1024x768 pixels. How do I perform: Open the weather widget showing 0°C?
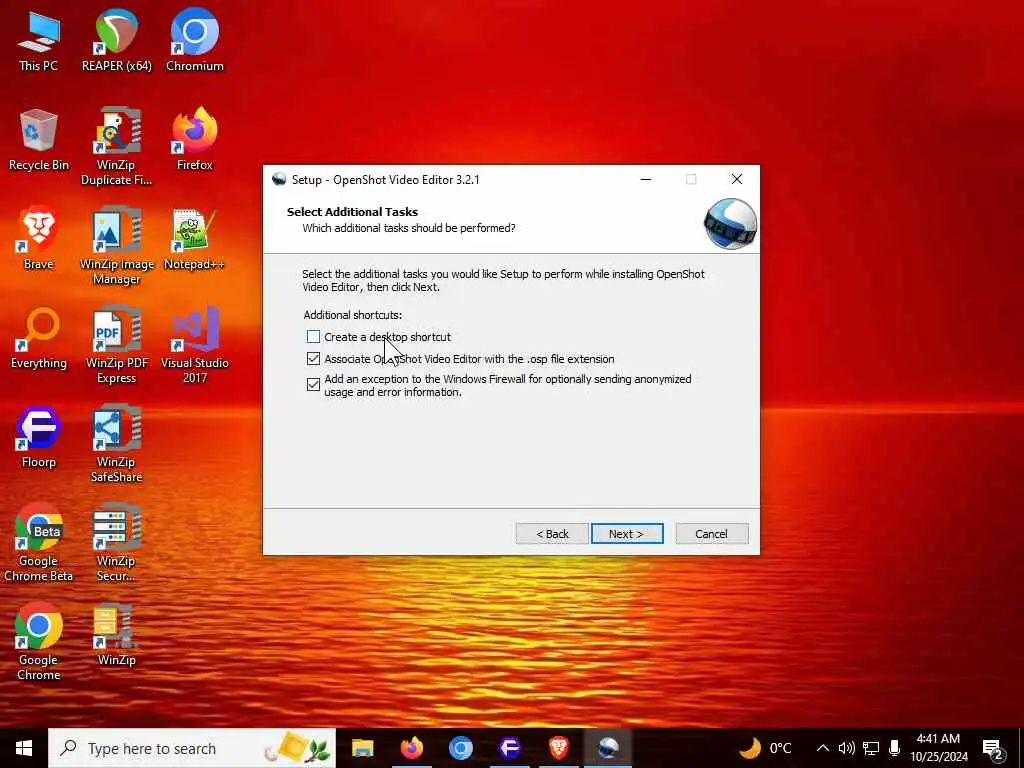(765, 748)
